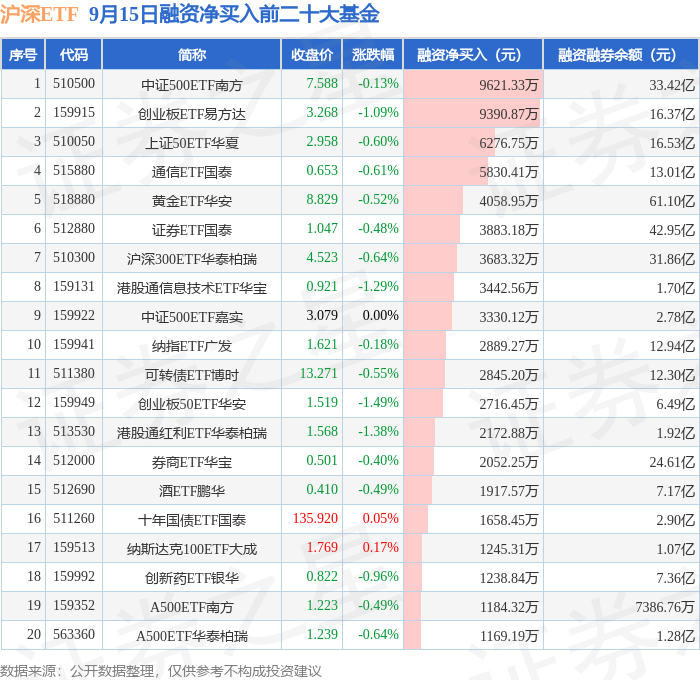Select the 9621.33万 net purchase bar
Image resolution: width=700 pixels, height=680 pixels.
(473, 84)
